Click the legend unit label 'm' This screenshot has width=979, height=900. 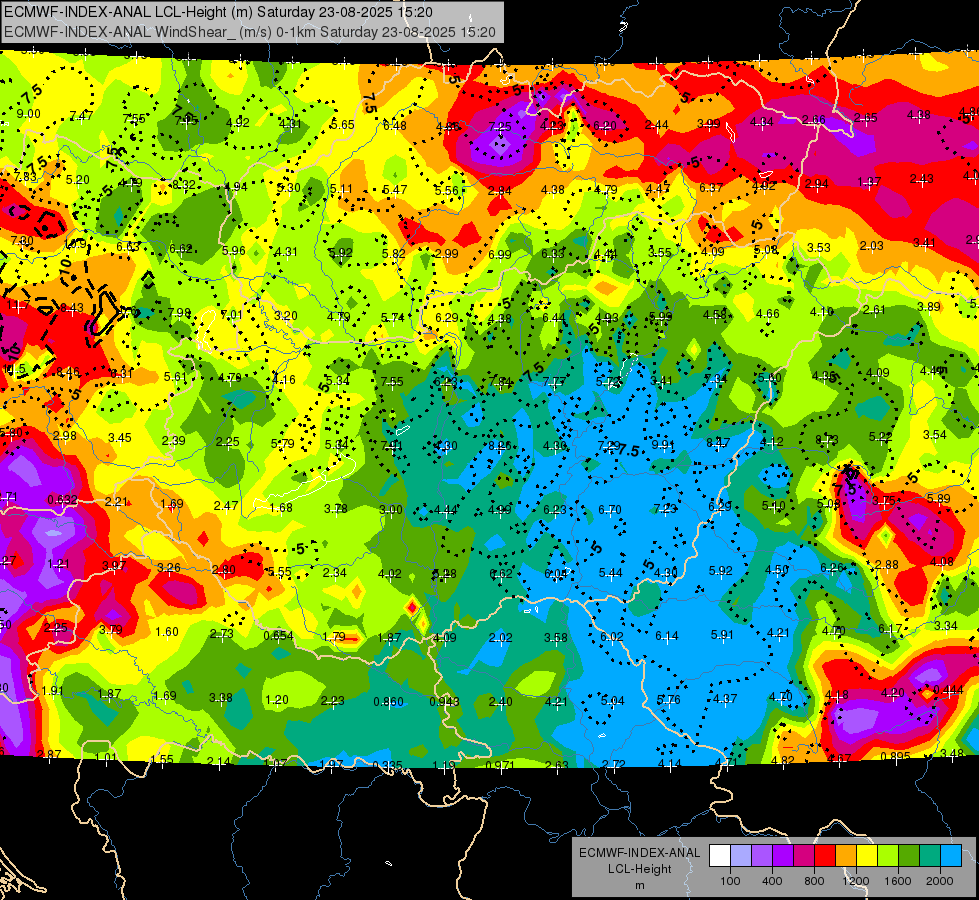(x=639, y=885)
